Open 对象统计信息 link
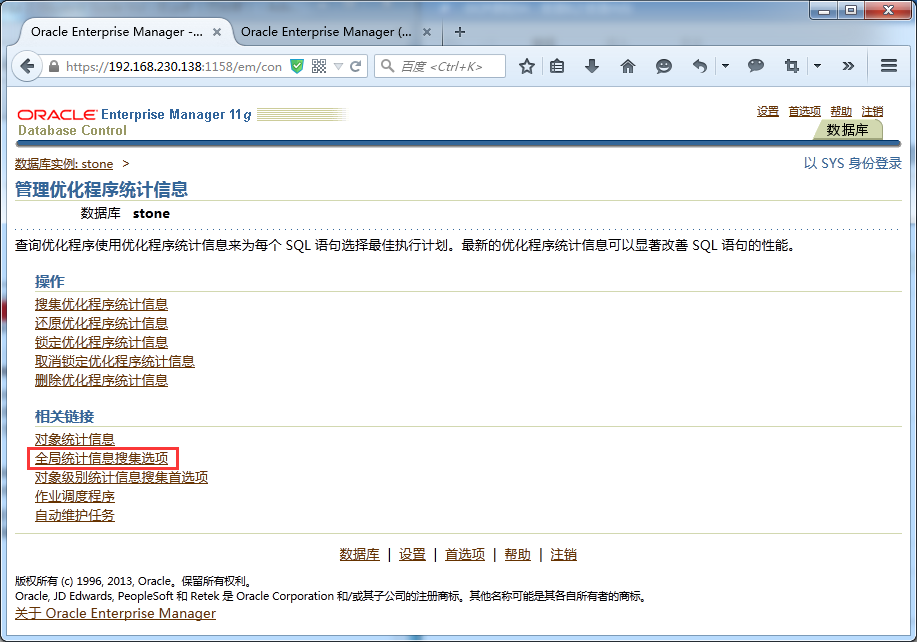 pos(75,440)
